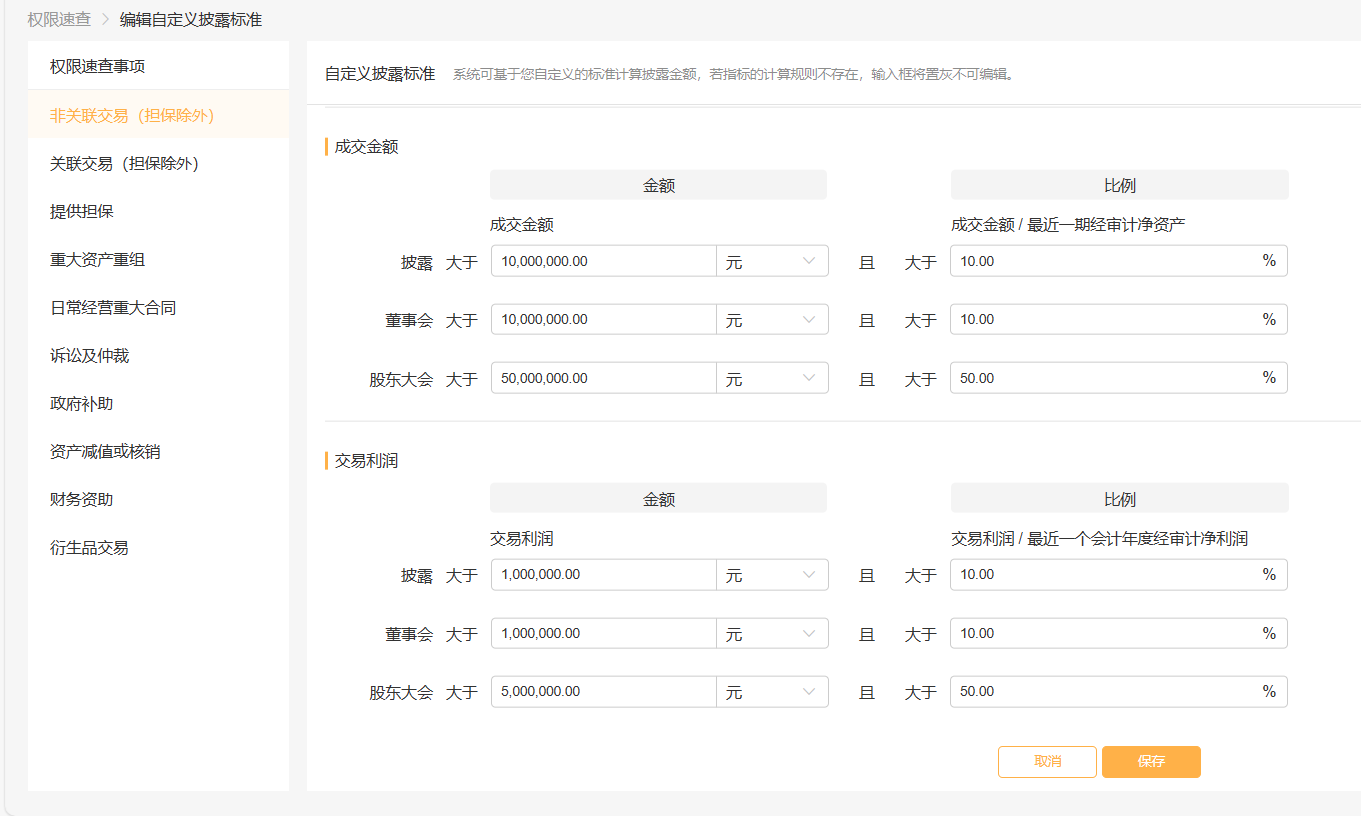The width and height of the screenshot is (1361, 816).
Task: Expand unit selector for 交易利润 股东大会 row
Action: coord(772,692)
